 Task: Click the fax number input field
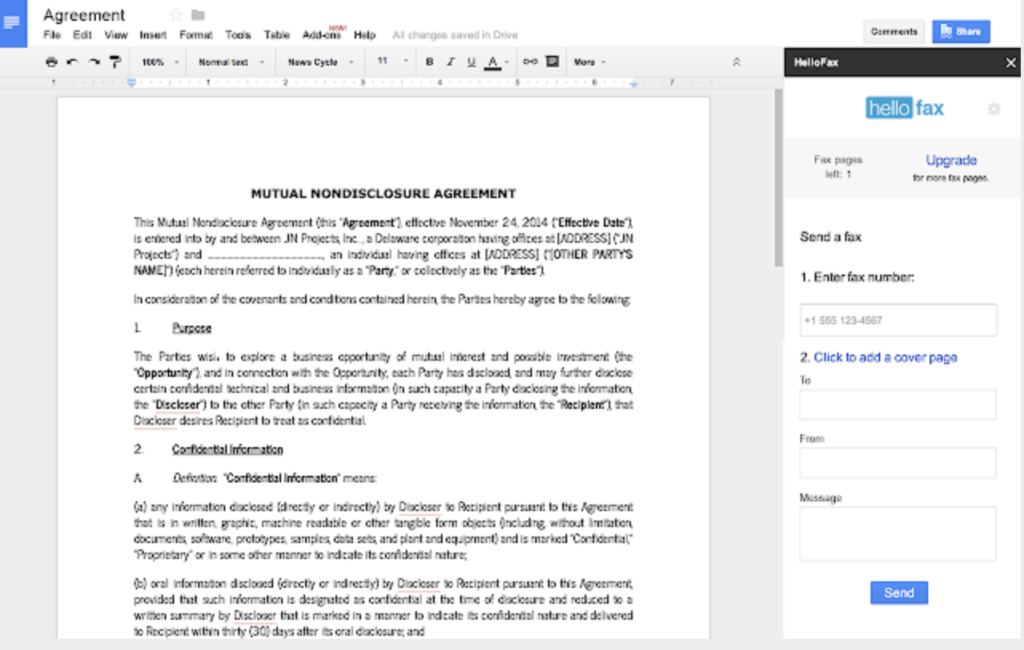coord(897,320)
